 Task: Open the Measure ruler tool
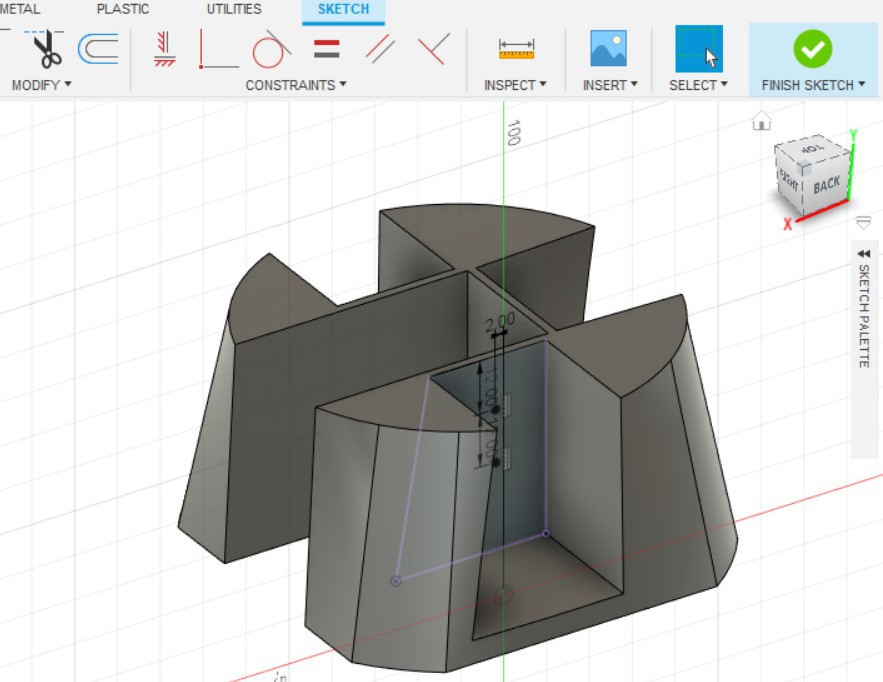tap(516, 48)
